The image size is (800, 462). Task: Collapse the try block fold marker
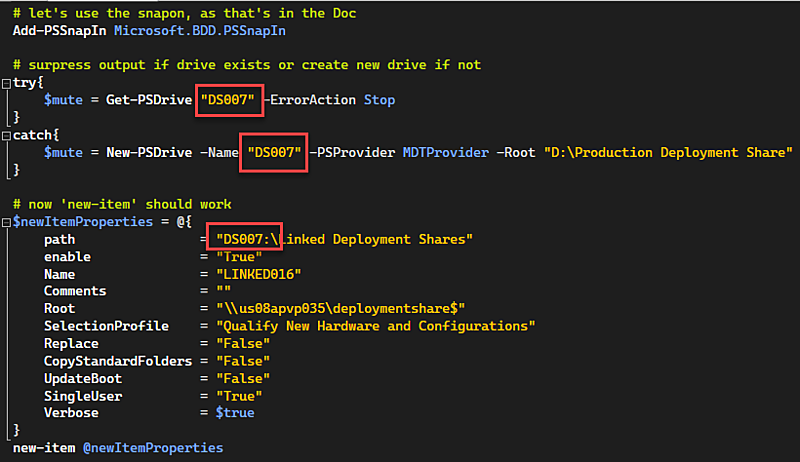pyautogui.click(x=6, y=84)
